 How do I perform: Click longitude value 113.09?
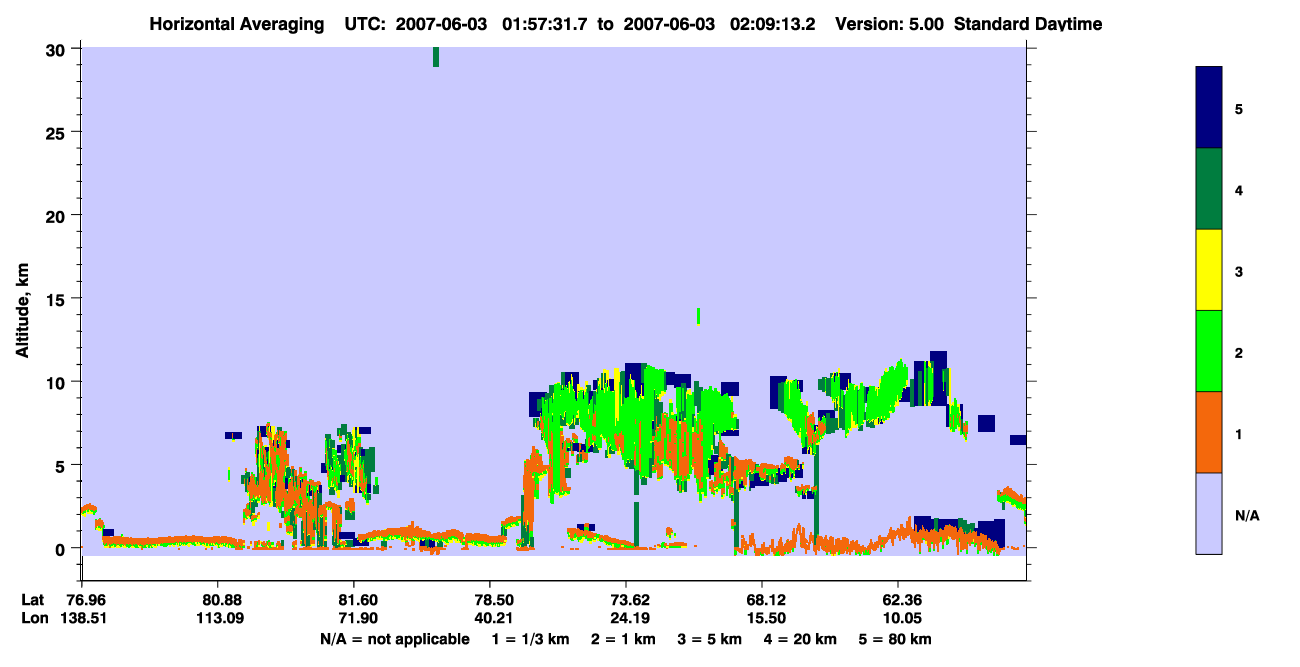[218, 618]
